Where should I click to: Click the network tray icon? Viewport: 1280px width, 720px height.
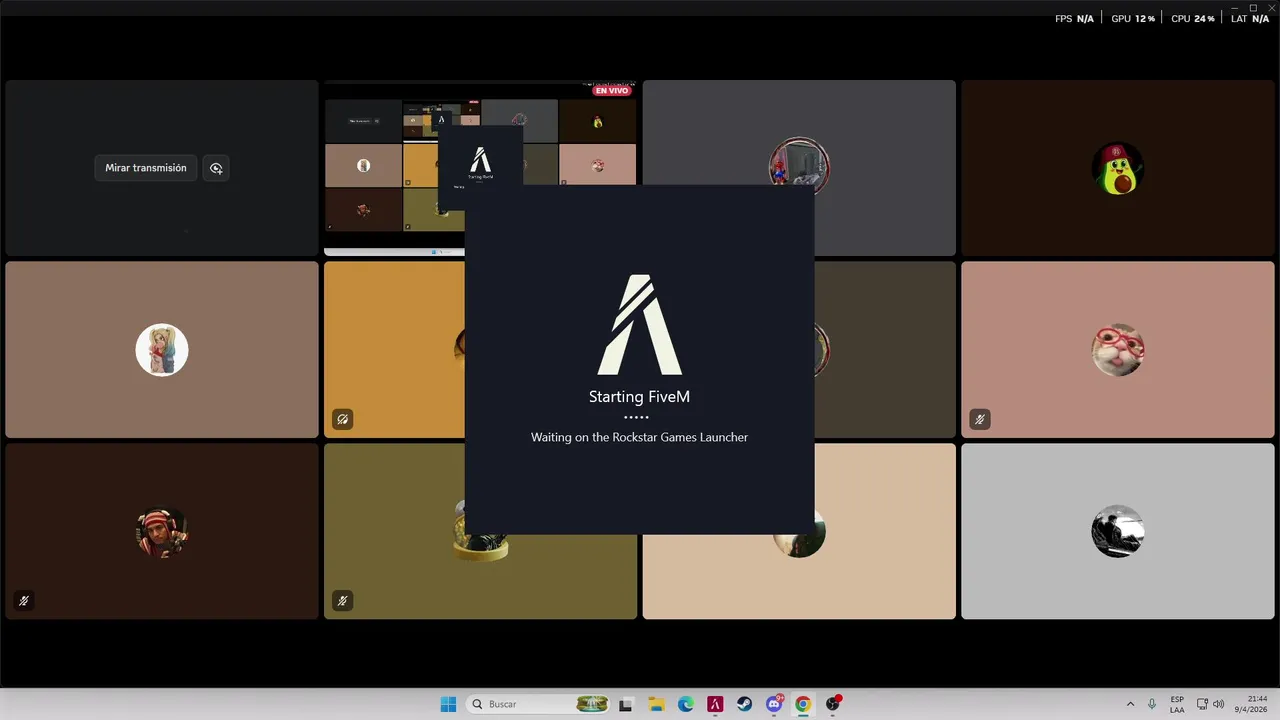click(x=1202, y=704)
